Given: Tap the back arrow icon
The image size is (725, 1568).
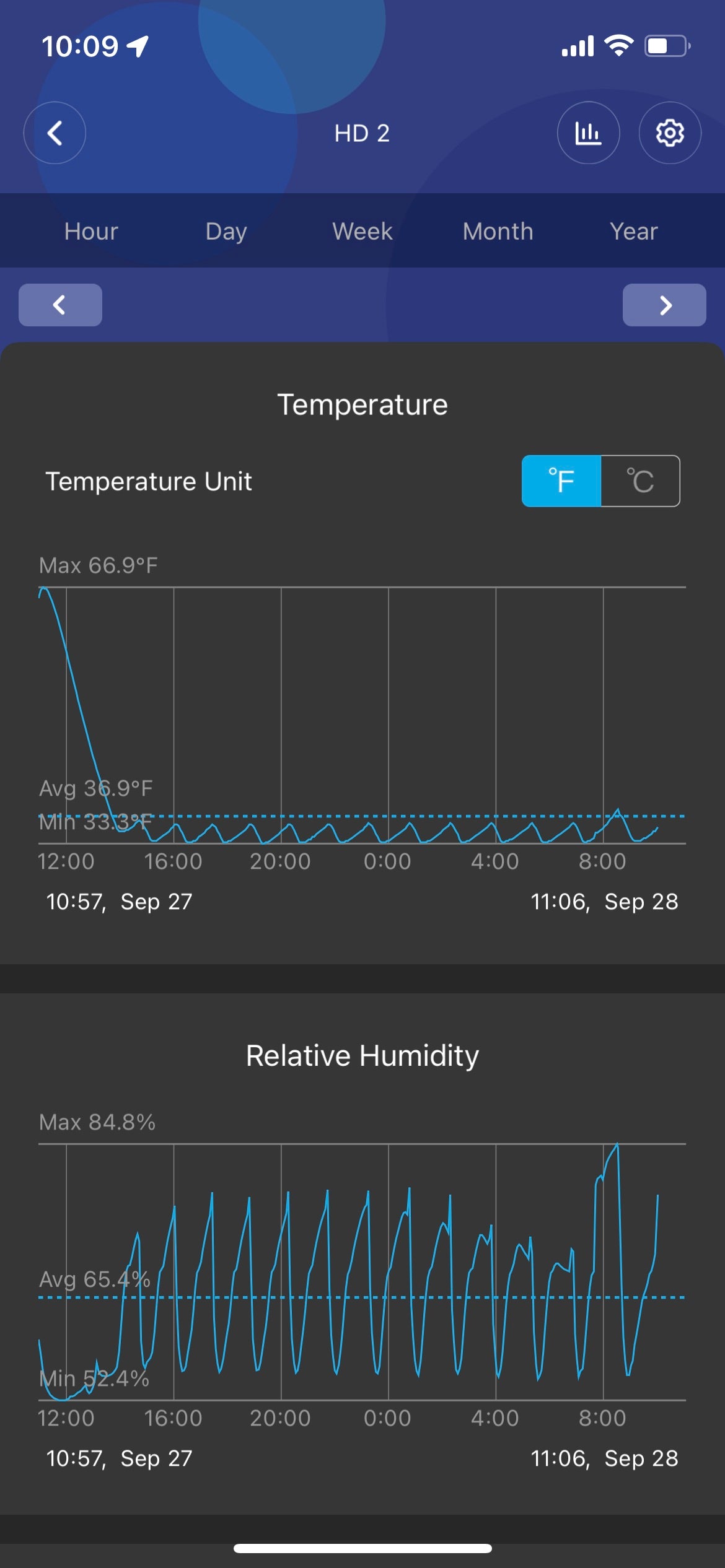Looking at the screenshot, I should click(x=55, y=133).
